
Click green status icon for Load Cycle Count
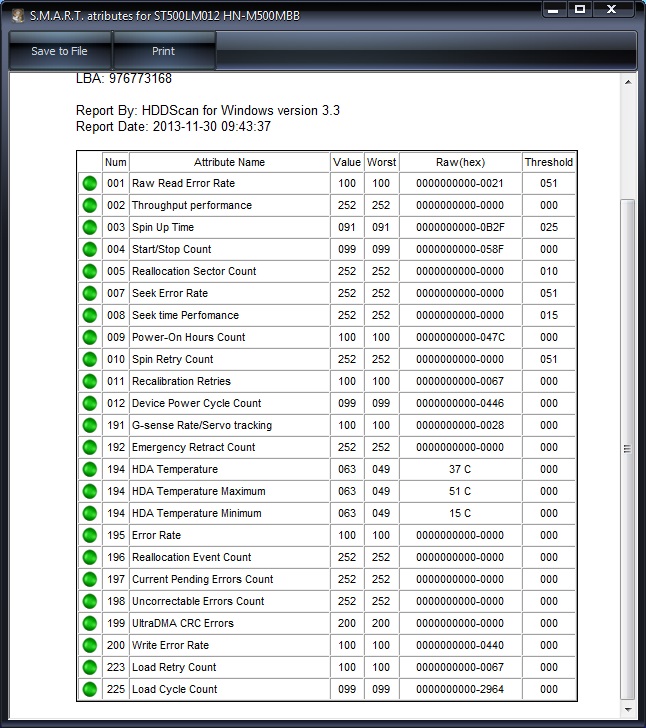pos(90,689)
